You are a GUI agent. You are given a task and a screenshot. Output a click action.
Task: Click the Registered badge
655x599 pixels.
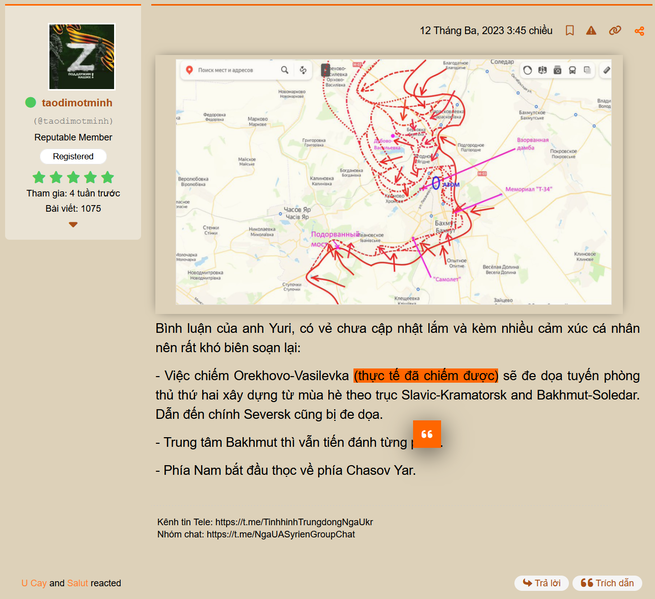[x=73, y=156]
